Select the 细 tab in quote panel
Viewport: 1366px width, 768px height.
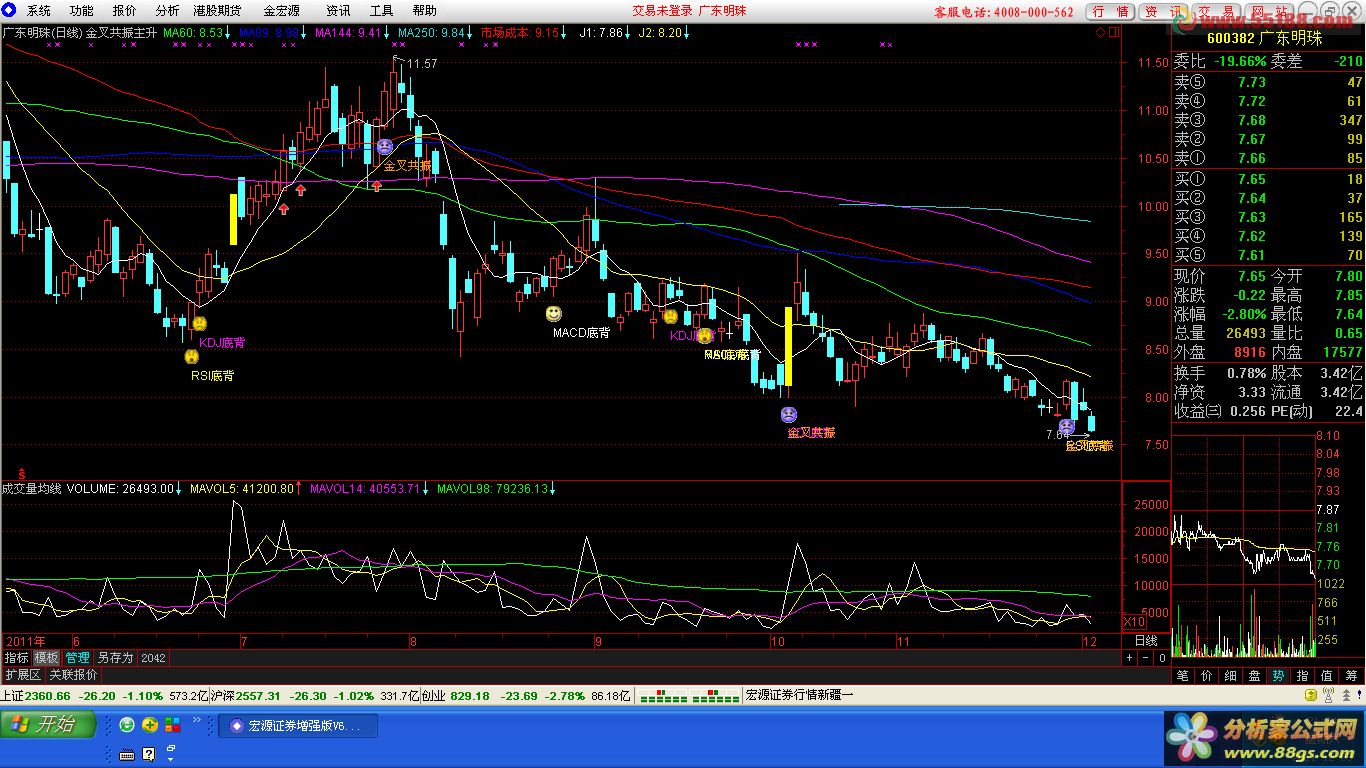tap(1231, 676)
